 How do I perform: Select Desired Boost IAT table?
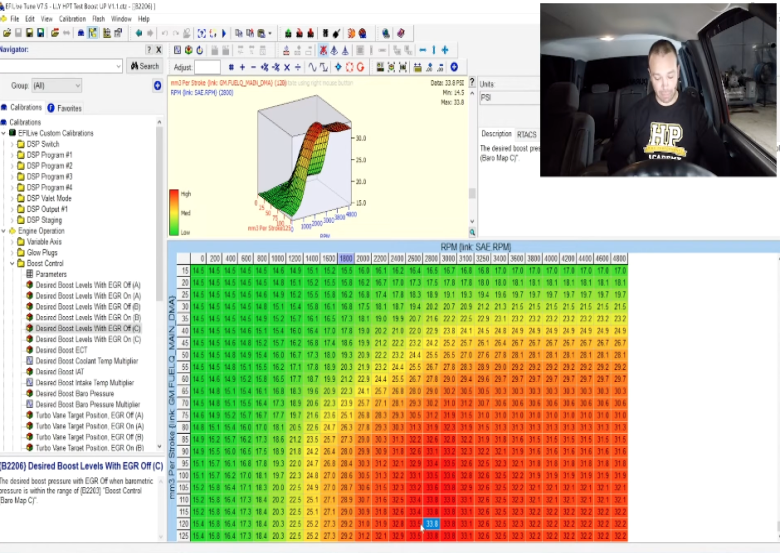[55, 371]
